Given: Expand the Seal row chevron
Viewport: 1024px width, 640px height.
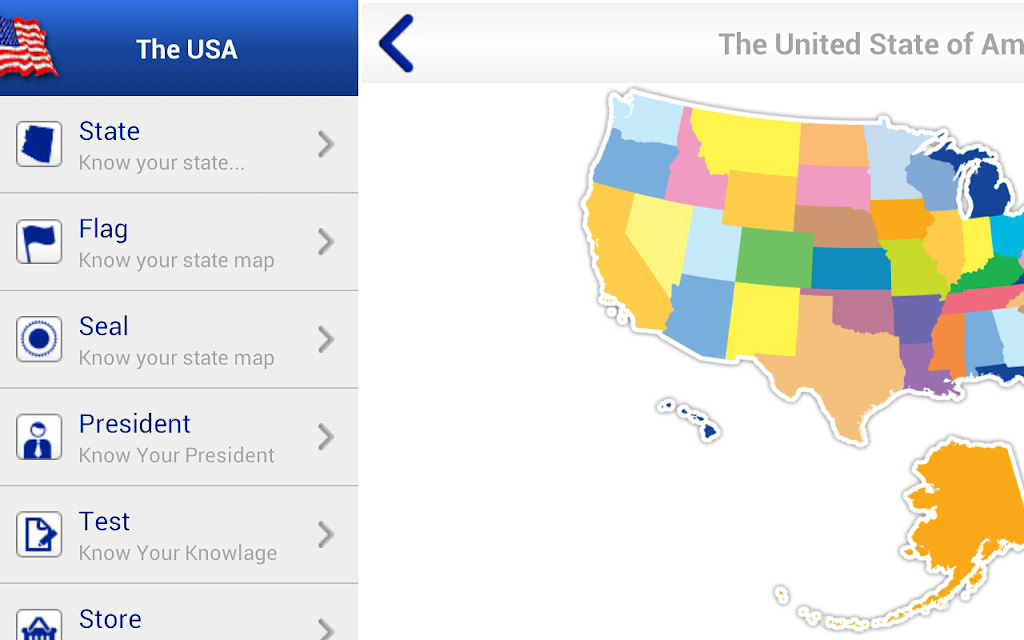Looking at the screenshot, I should tap(326, 340).
